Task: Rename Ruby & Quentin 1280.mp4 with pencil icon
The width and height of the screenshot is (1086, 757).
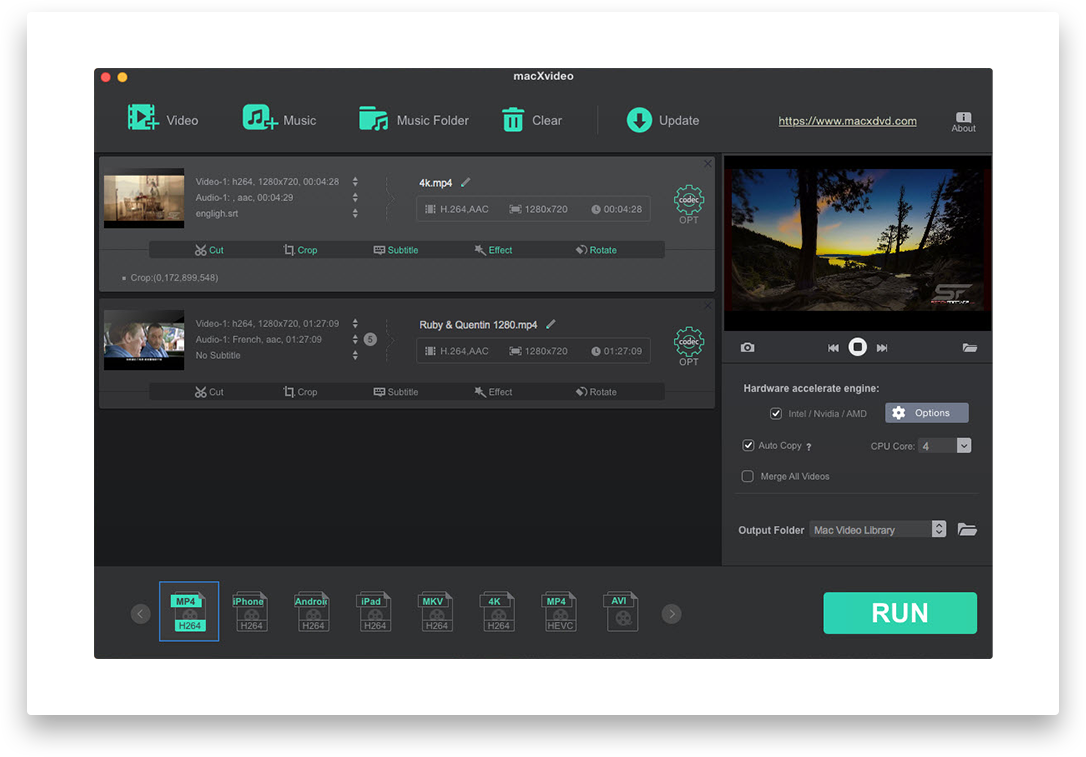Action: [x=551, y=324]
